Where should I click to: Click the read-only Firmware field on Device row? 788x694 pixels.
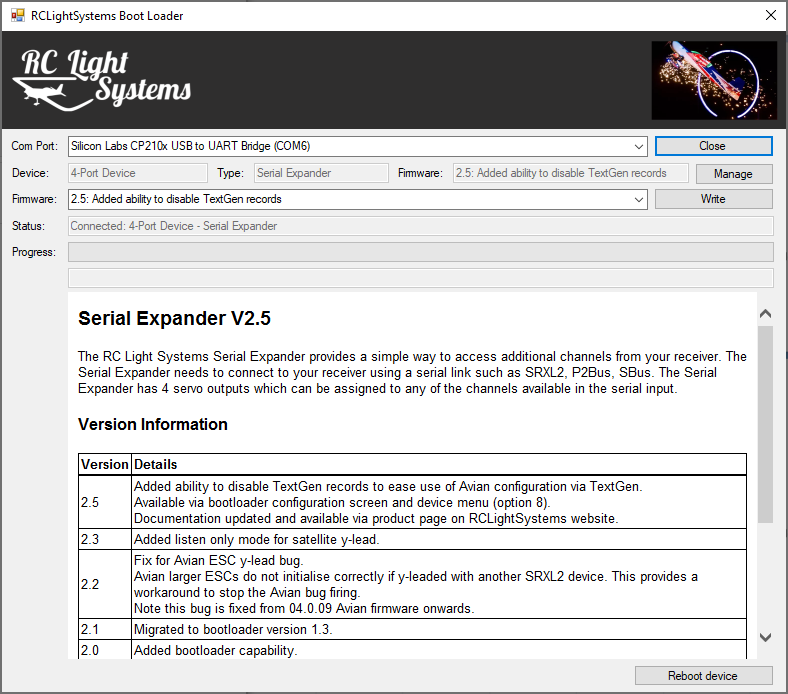[x=570, y=173]
